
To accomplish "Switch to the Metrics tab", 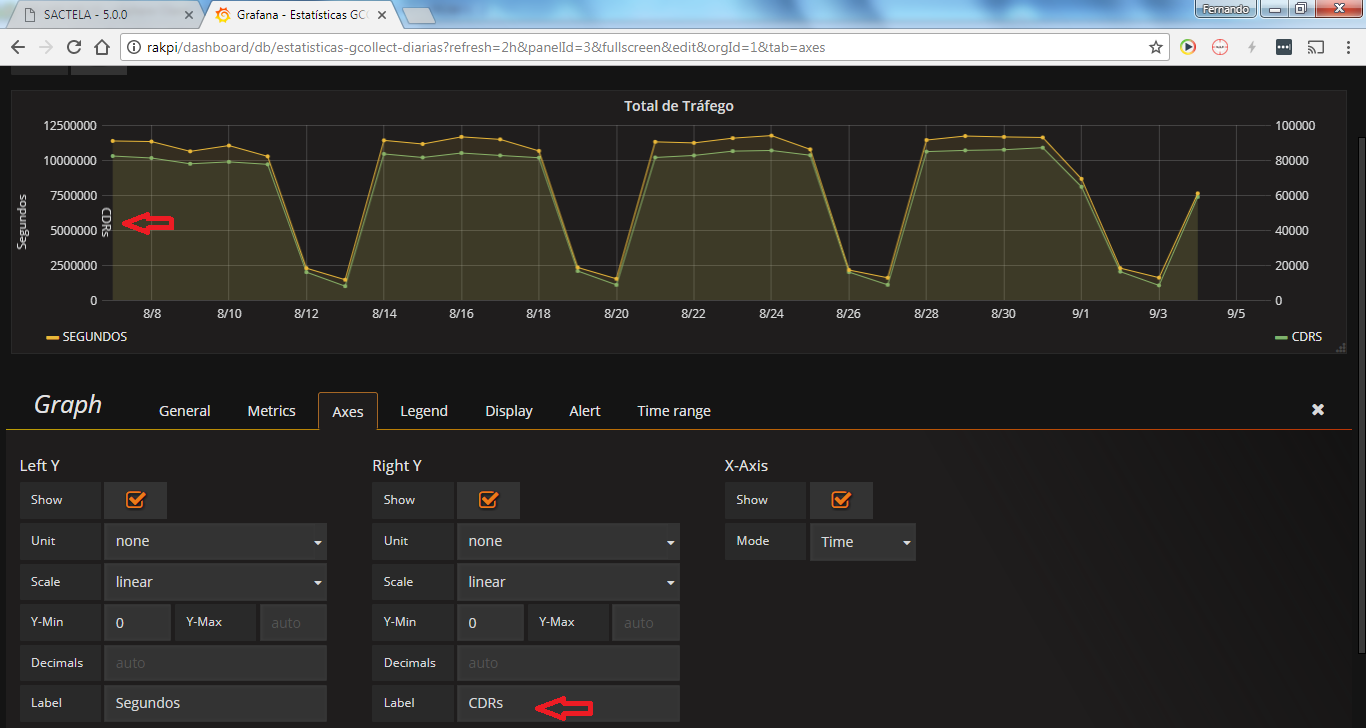I will click(271, 410).
